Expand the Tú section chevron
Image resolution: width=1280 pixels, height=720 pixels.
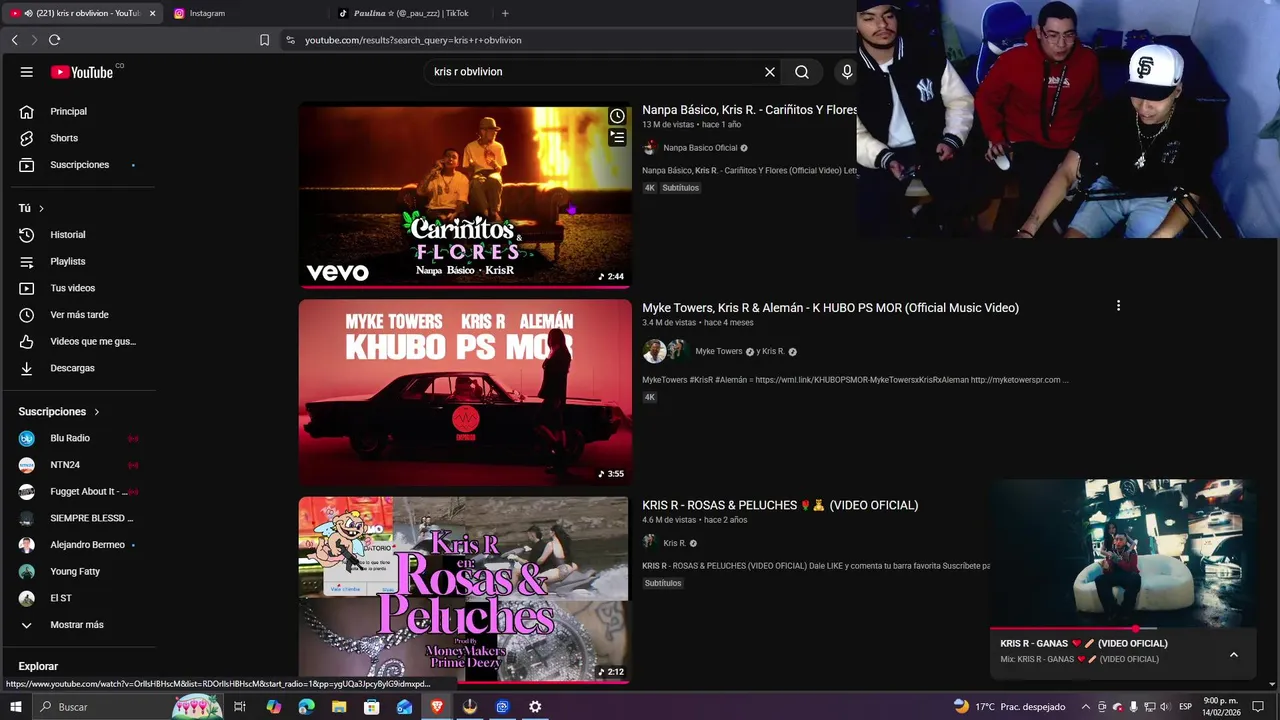tap(41, 208)
